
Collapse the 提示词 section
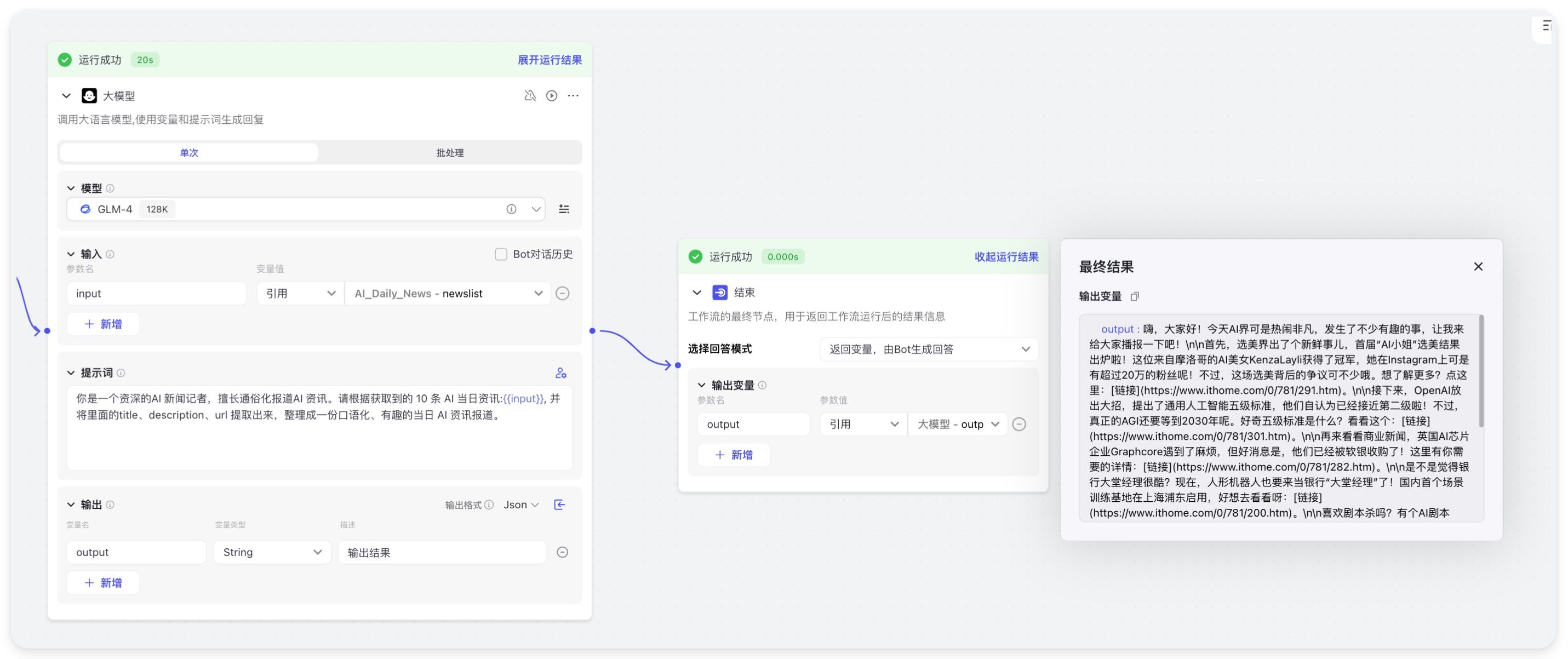pos(71,373)
